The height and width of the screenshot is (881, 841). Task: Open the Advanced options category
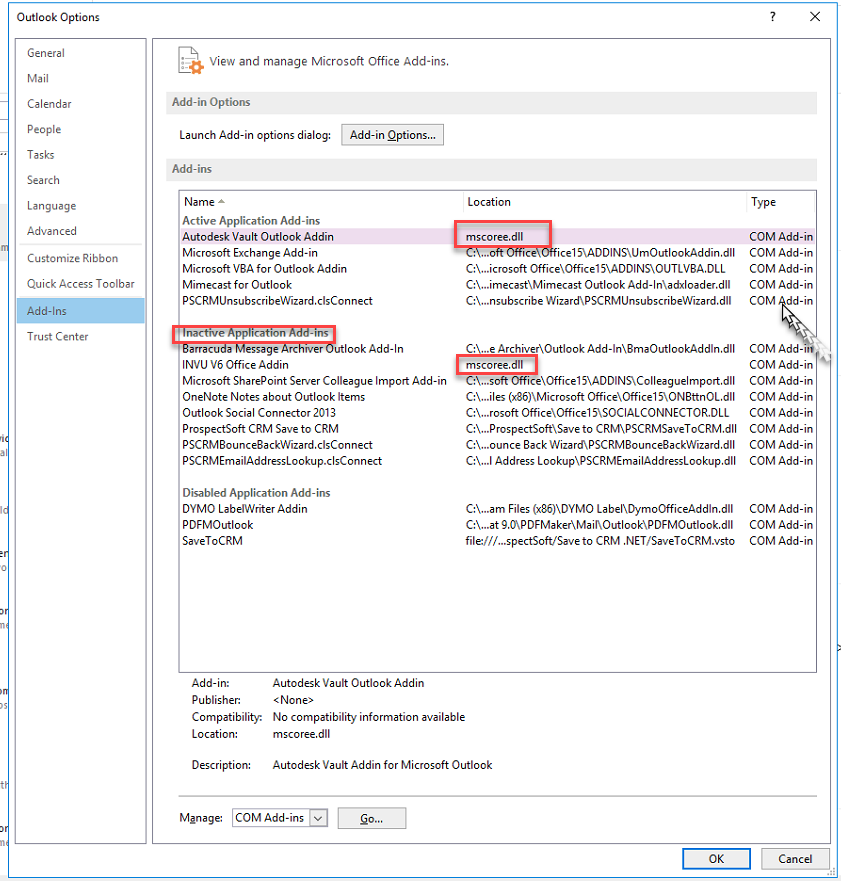(52, 231)
